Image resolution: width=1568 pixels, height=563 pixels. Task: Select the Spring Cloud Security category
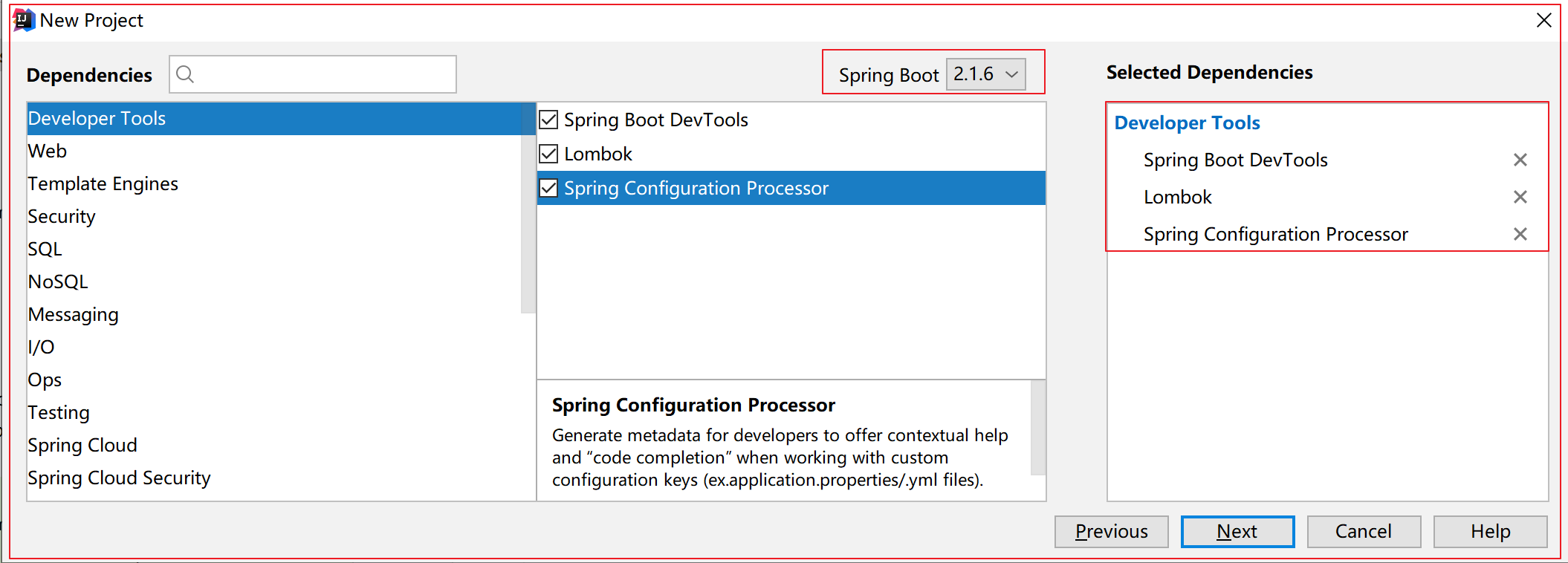pos(274,478)
